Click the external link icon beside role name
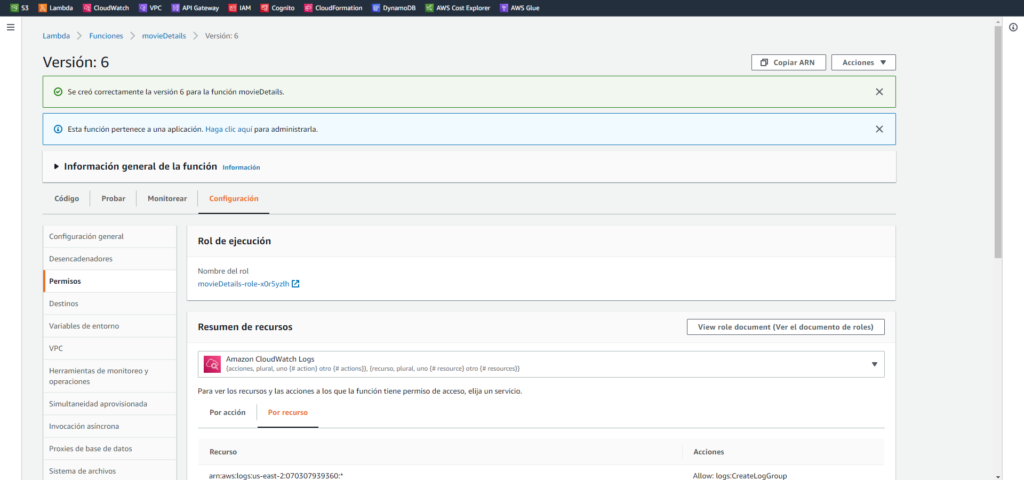Screen dimensions: 1024x480 296,284
